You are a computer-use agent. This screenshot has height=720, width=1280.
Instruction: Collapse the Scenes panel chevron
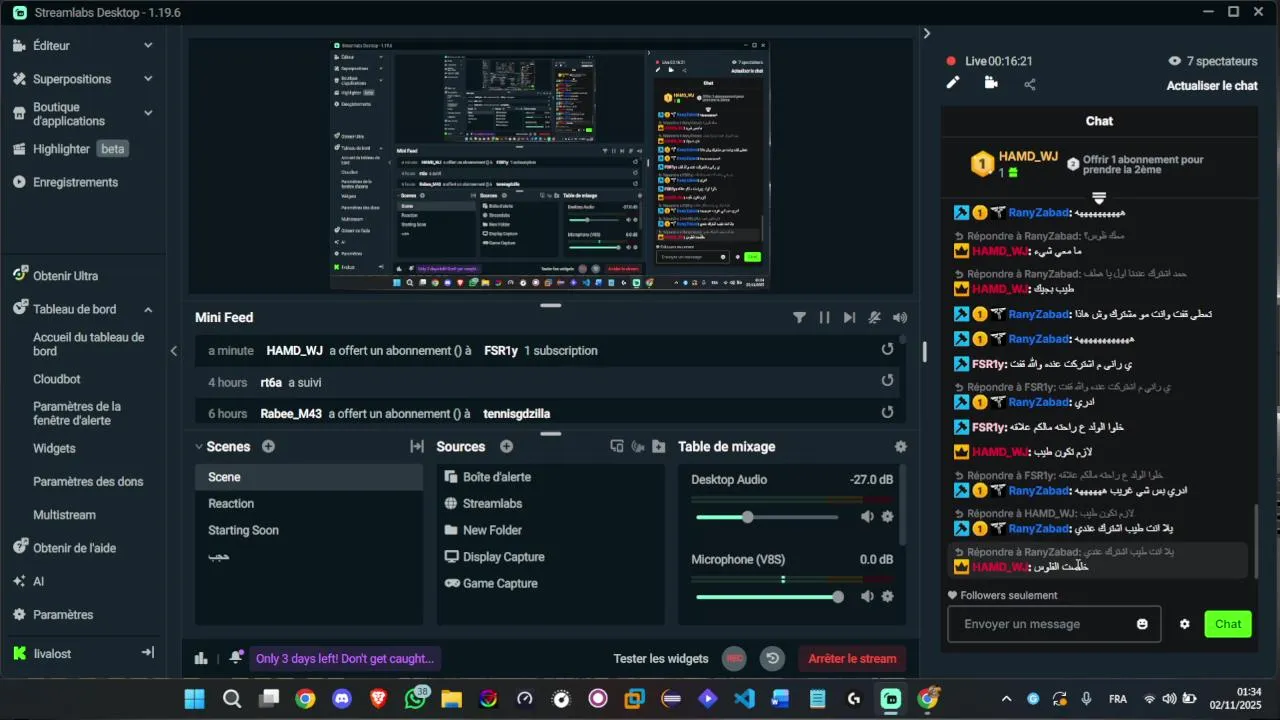[x=199, y=447]
